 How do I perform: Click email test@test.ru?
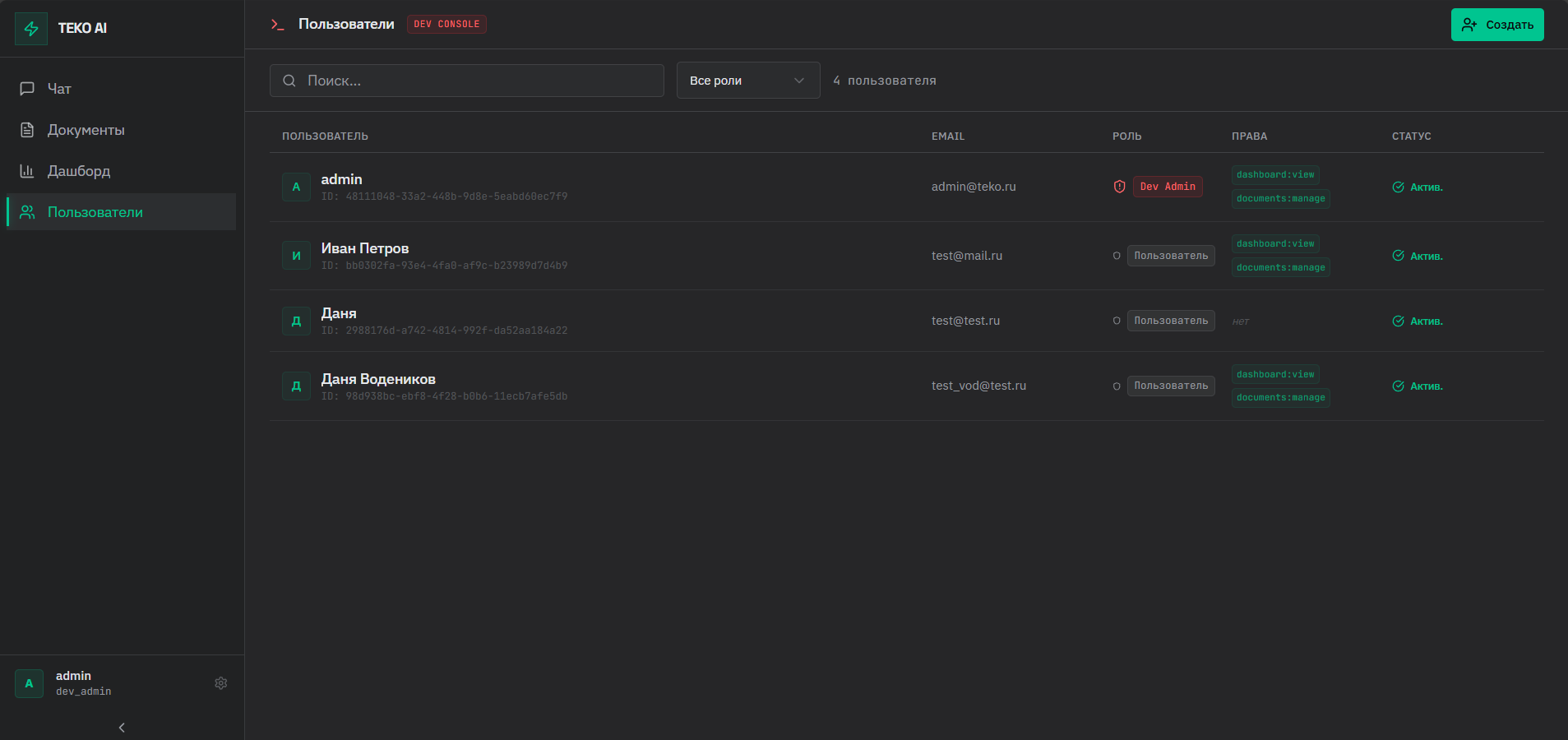coord(965,321)
